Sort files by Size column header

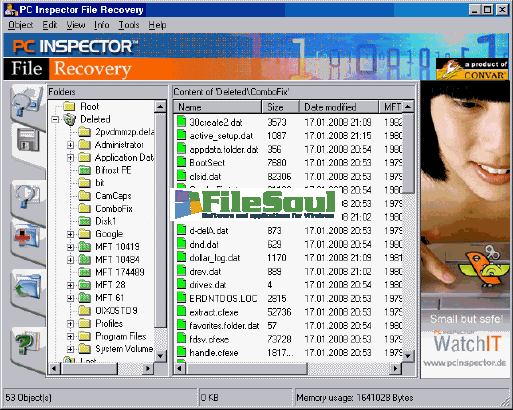(x=280, y=107)
